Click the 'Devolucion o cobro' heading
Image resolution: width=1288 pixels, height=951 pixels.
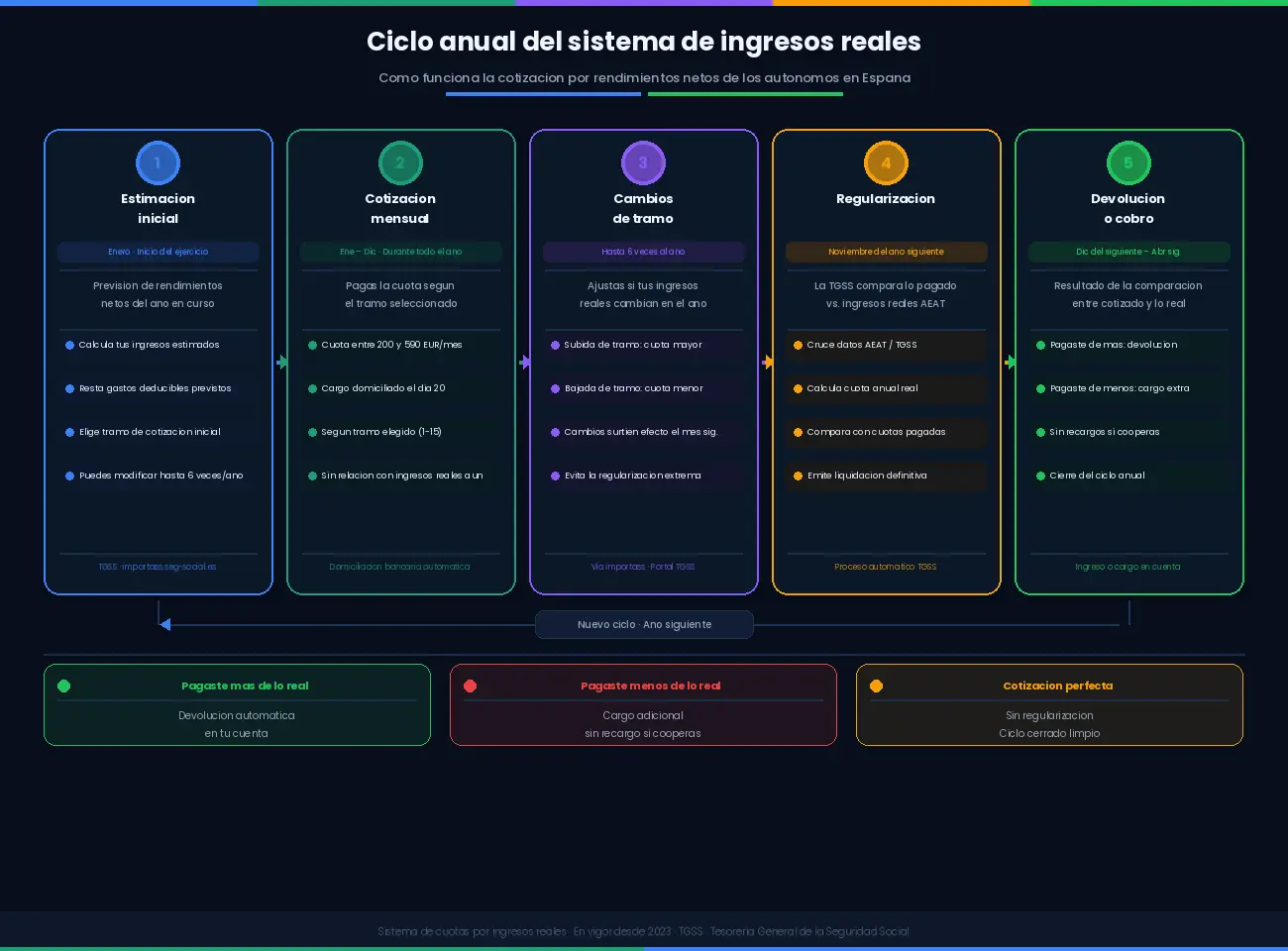pos(1128,208)
